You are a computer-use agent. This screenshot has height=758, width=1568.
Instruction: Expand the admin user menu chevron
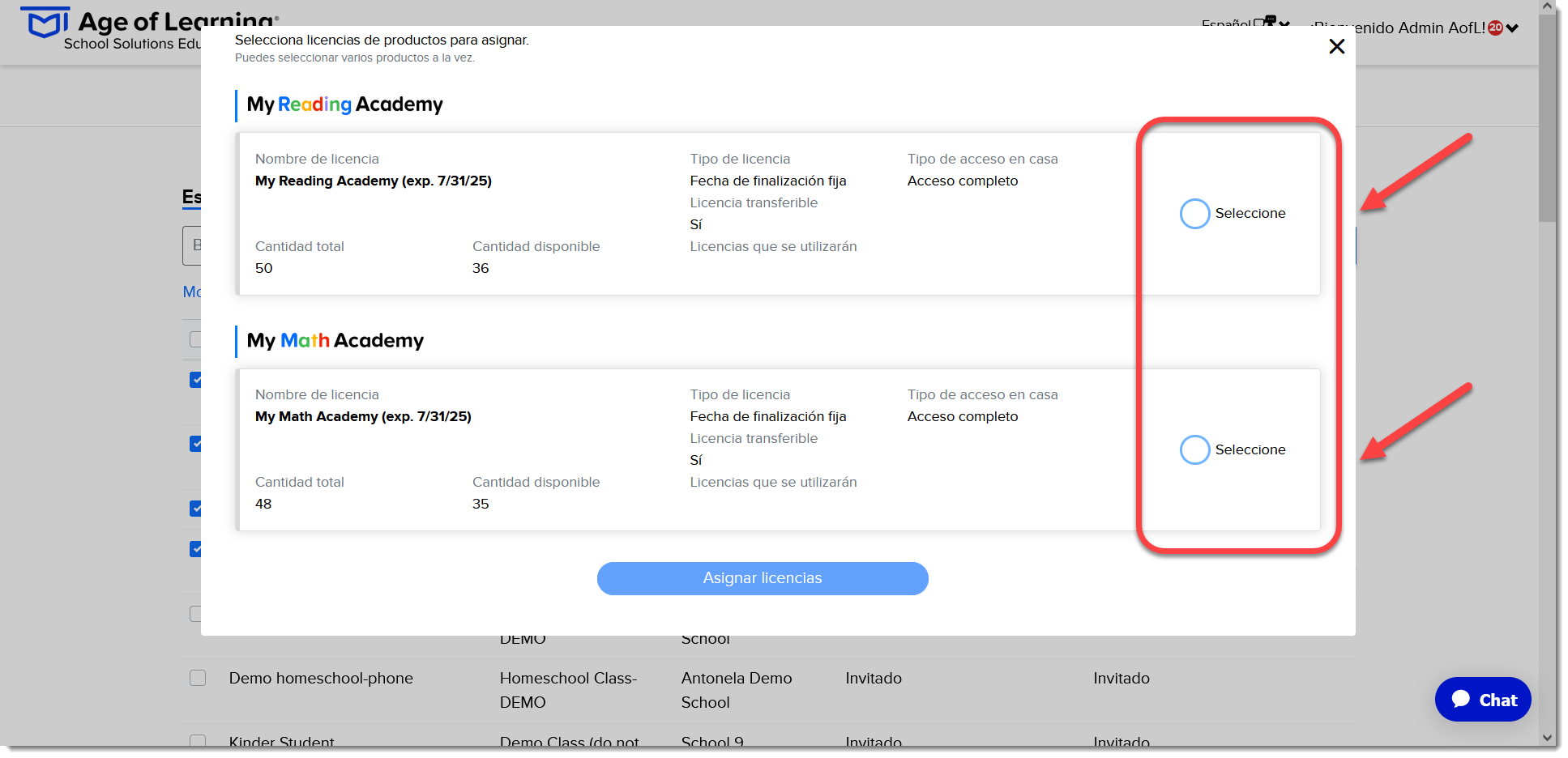(1512, 28)
